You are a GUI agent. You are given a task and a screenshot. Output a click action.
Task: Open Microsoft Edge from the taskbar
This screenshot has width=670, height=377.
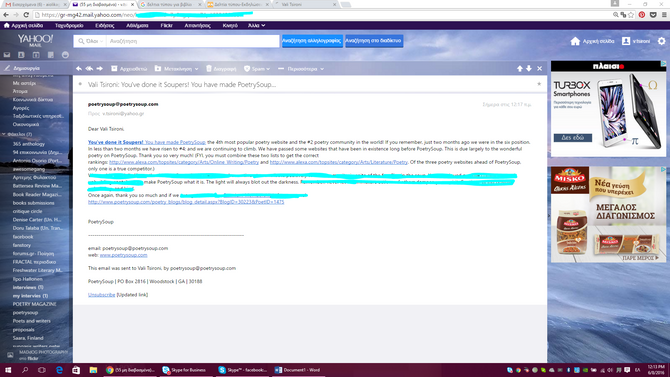59,370
